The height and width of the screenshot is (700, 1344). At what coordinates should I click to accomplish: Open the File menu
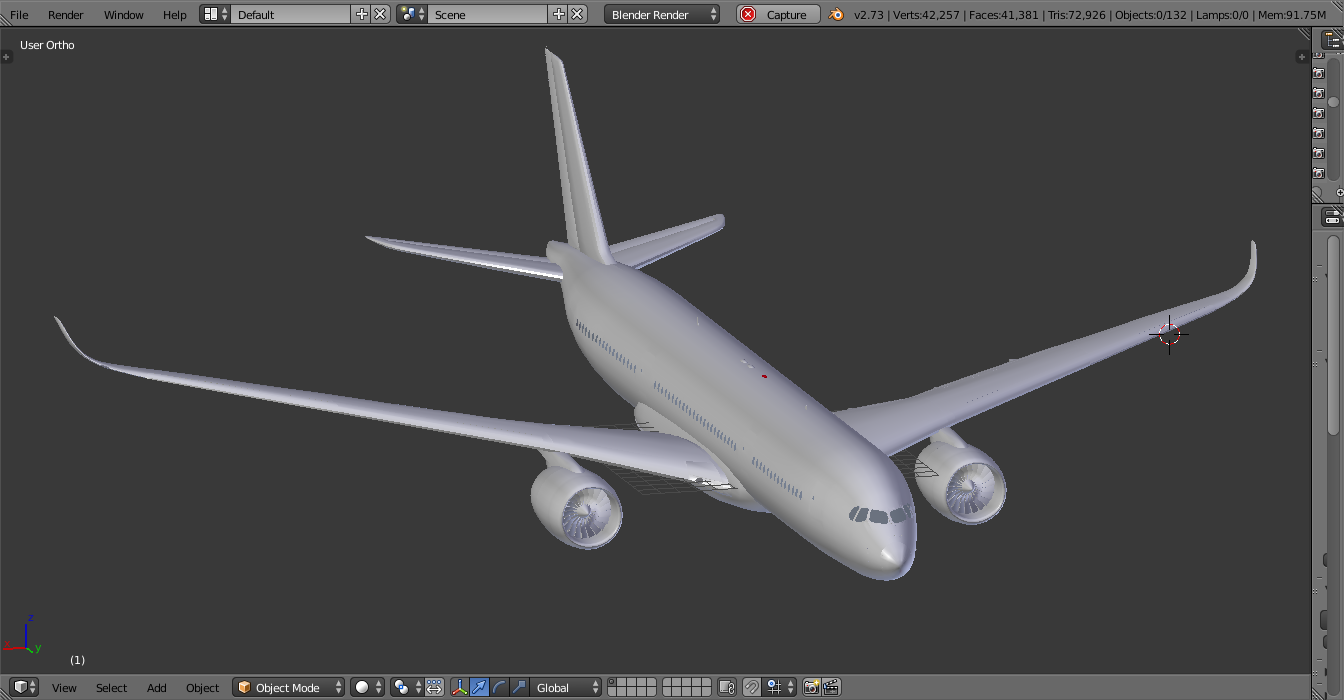pos(19,15)
